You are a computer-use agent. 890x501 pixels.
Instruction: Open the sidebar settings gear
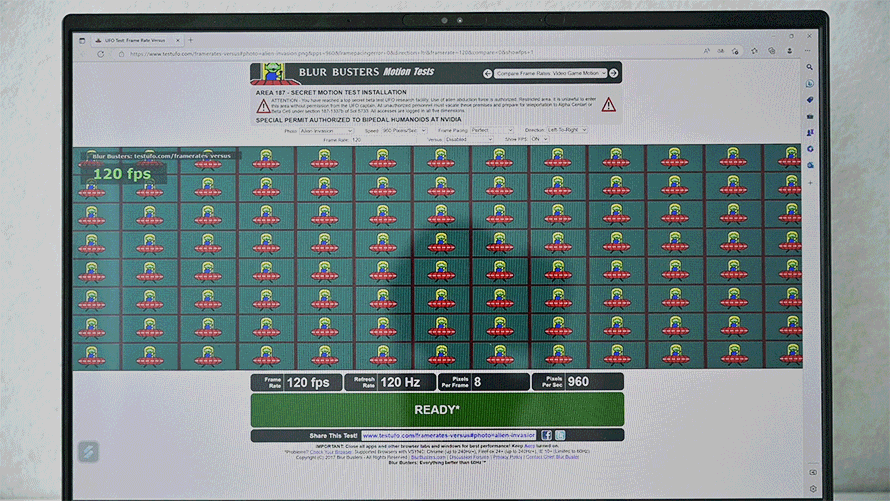(813, 489)
